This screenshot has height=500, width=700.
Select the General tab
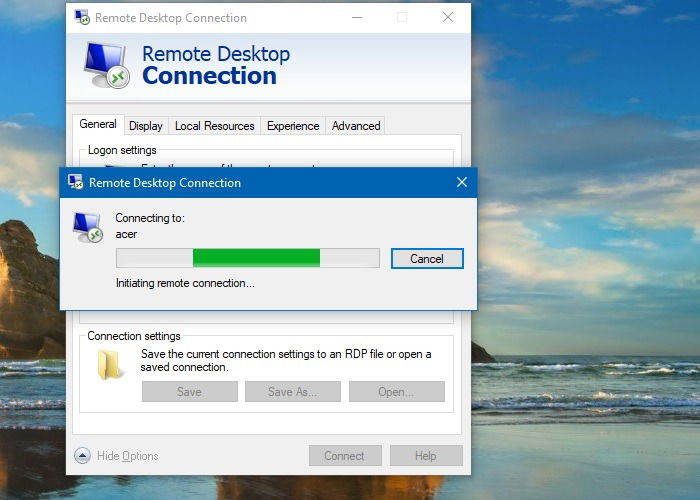(98, 124)
